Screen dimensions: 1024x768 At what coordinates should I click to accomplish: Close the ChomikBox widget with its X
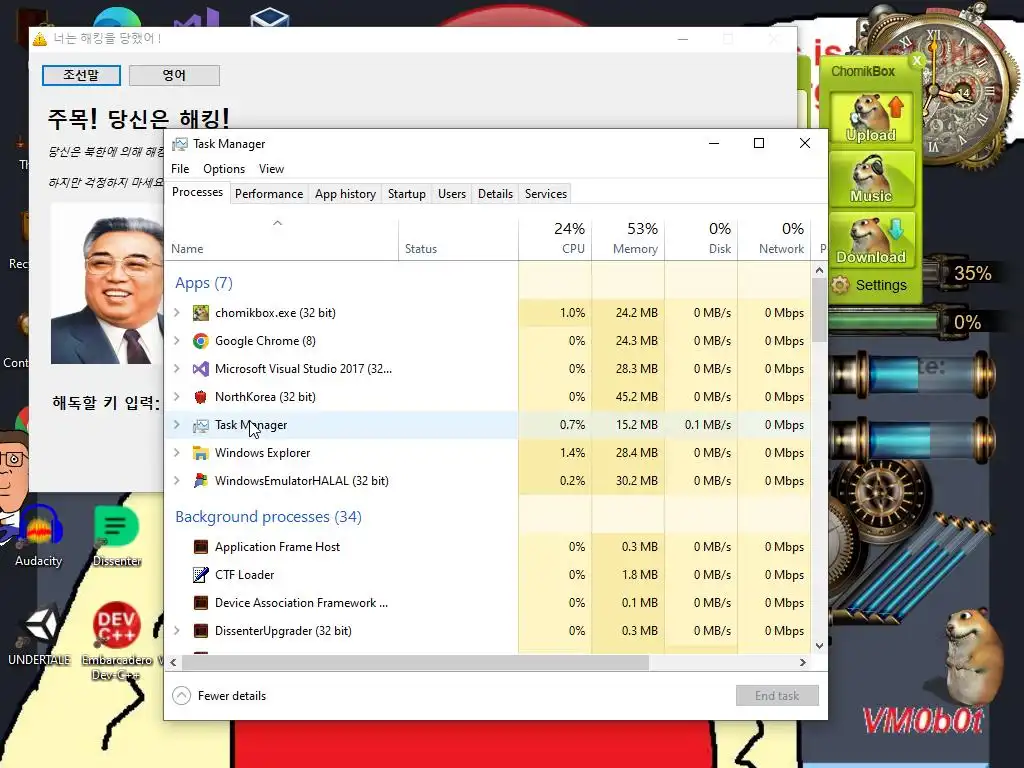coord(917,61)
